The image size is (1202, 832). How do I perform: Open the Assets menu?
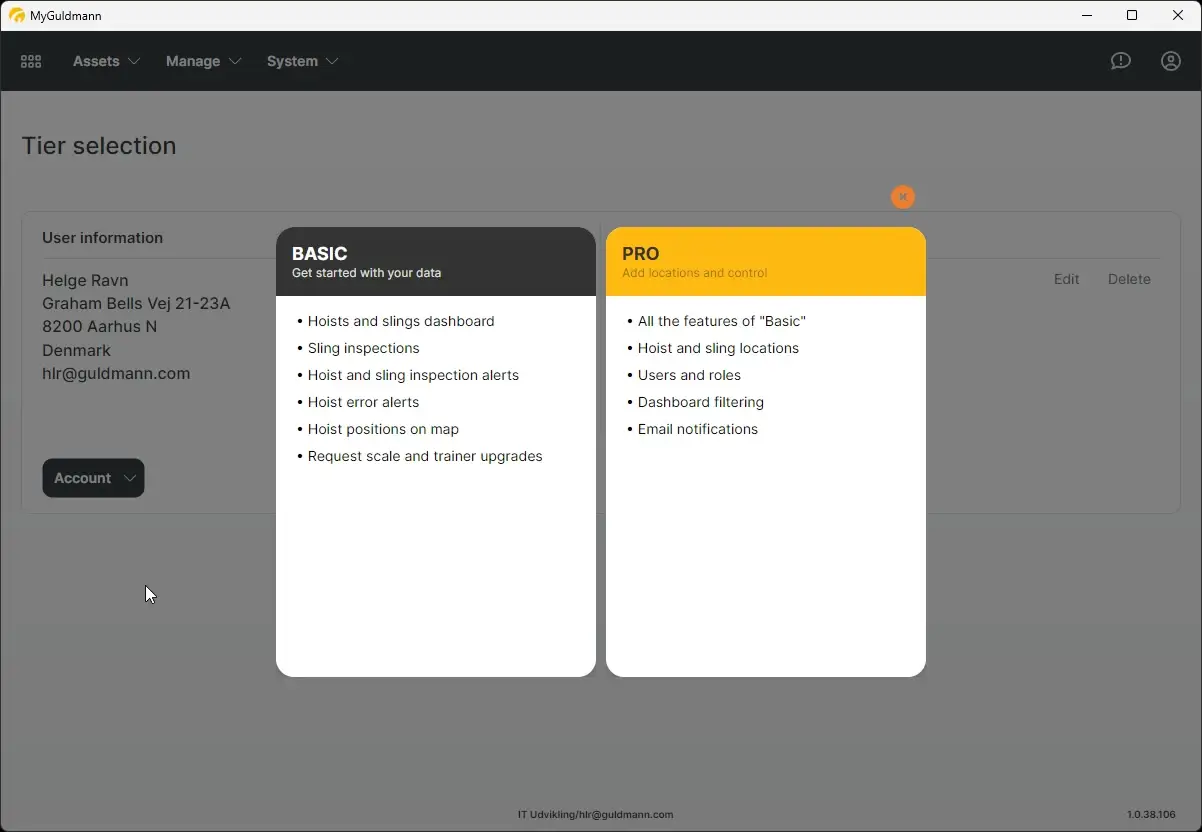tap(96, 61)
